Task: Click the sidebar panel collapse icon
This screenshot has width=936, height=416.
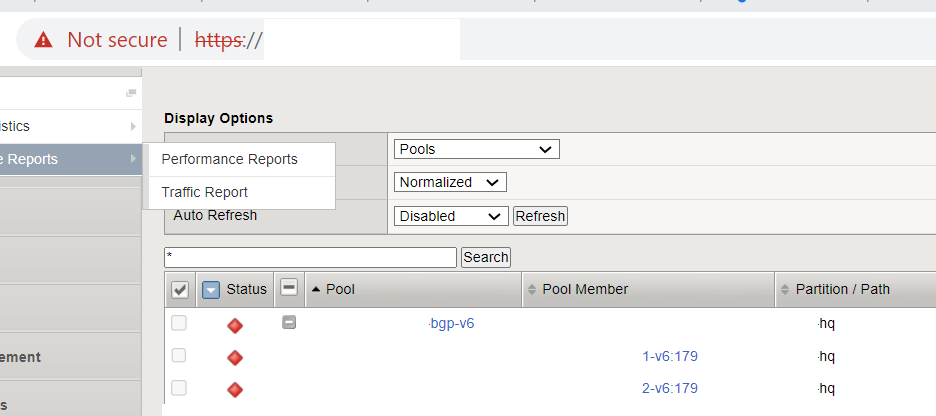Action: coord(130,93)
